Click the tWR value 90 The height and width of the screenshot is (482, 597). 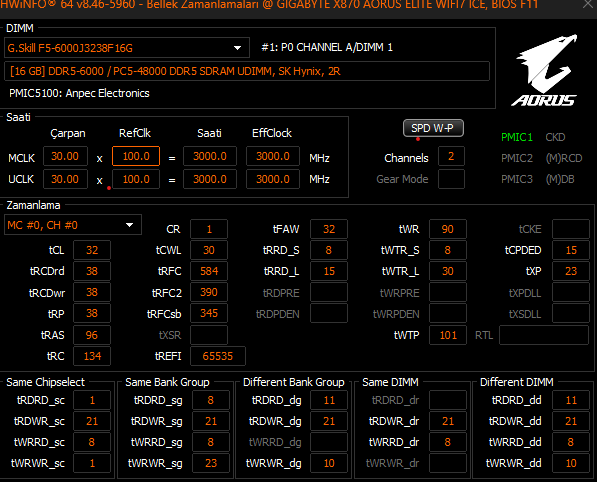pyautogui.click(x=448, y=229)
